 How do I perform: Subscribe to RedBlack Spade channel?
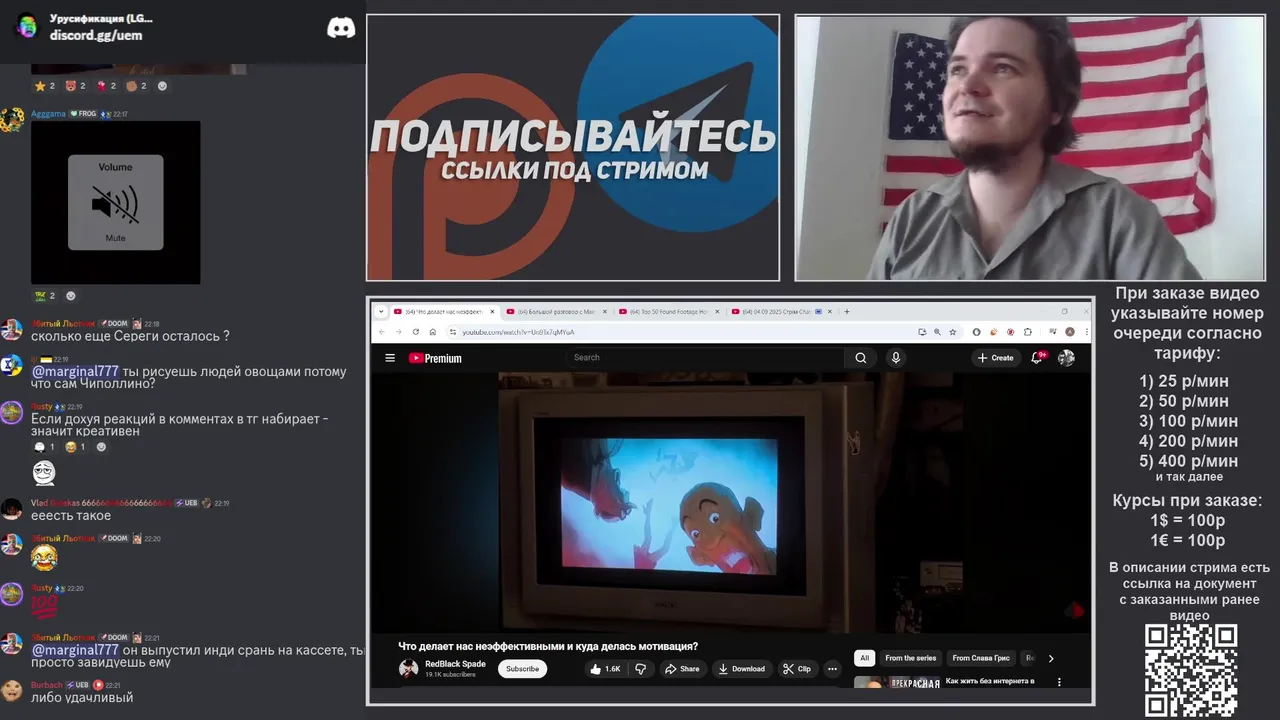[x=522, y=668]
